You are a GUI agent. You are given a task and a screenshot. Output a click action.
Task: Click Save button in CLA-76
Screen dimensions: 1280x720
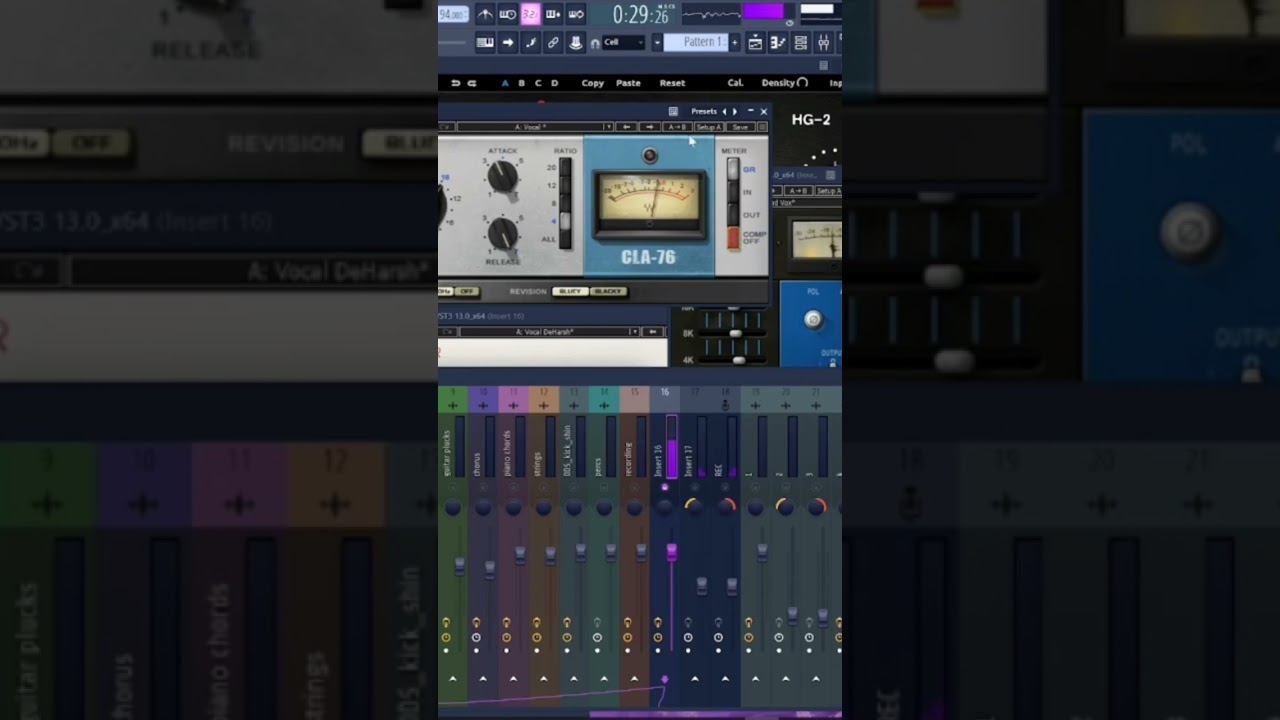coord(740,127)
